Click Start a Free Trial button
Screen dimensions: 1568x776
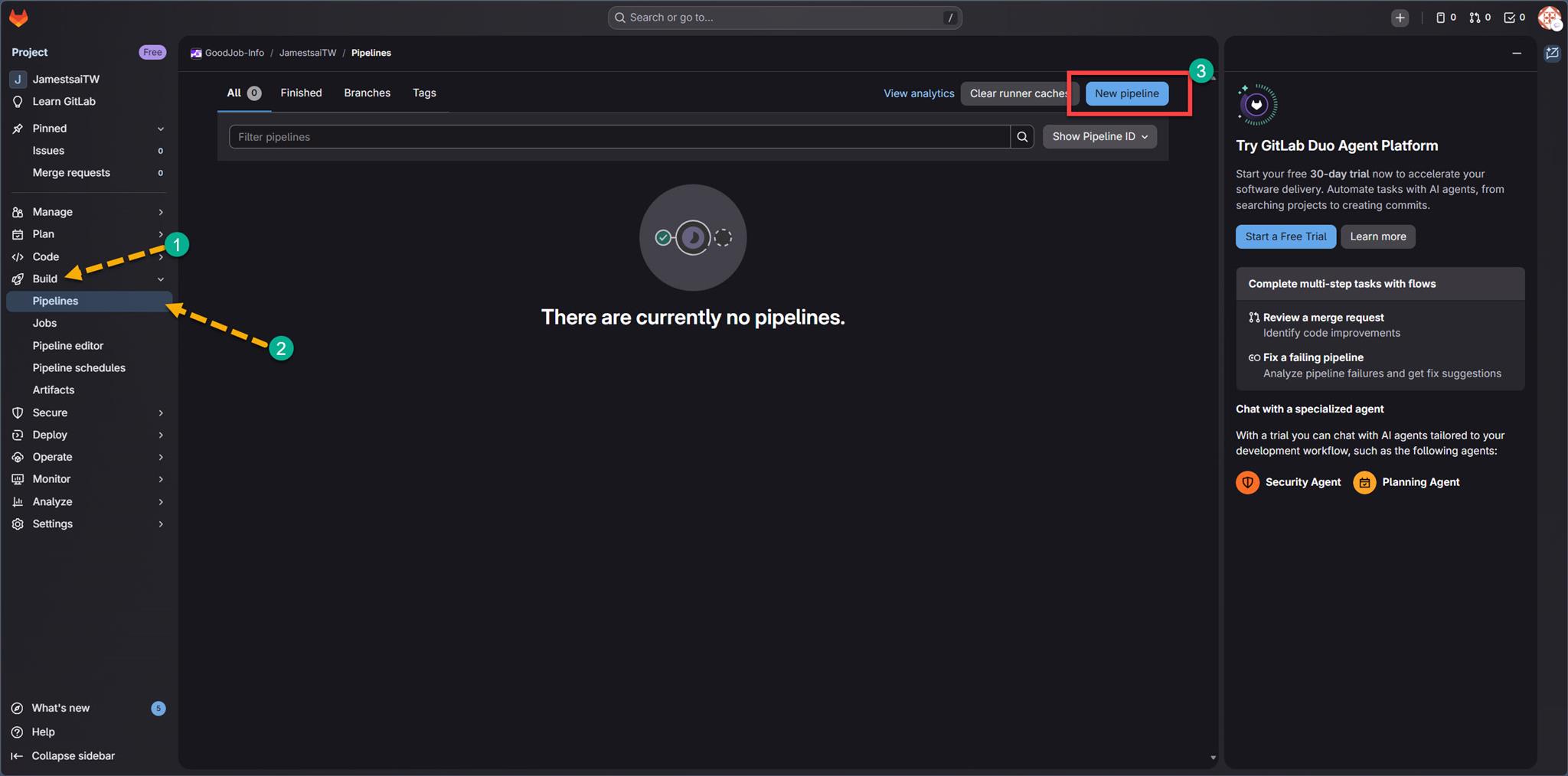click(1285, 236)
